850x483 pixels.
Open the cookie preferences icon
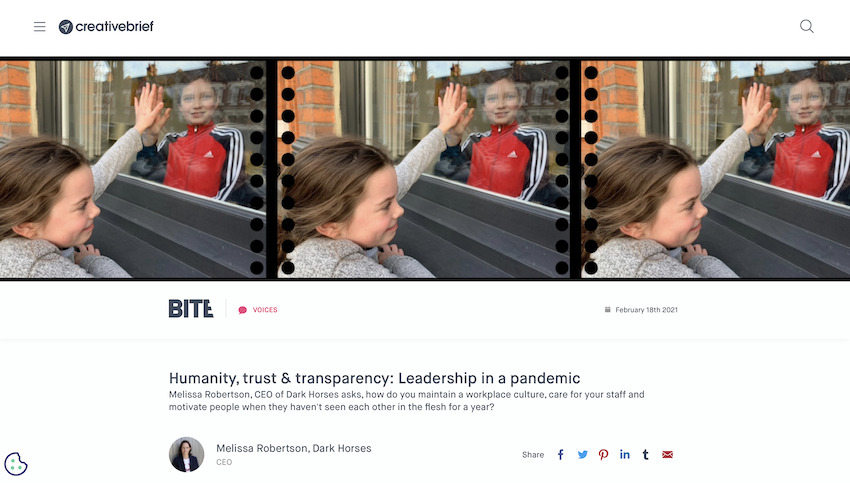coord(16,464)
